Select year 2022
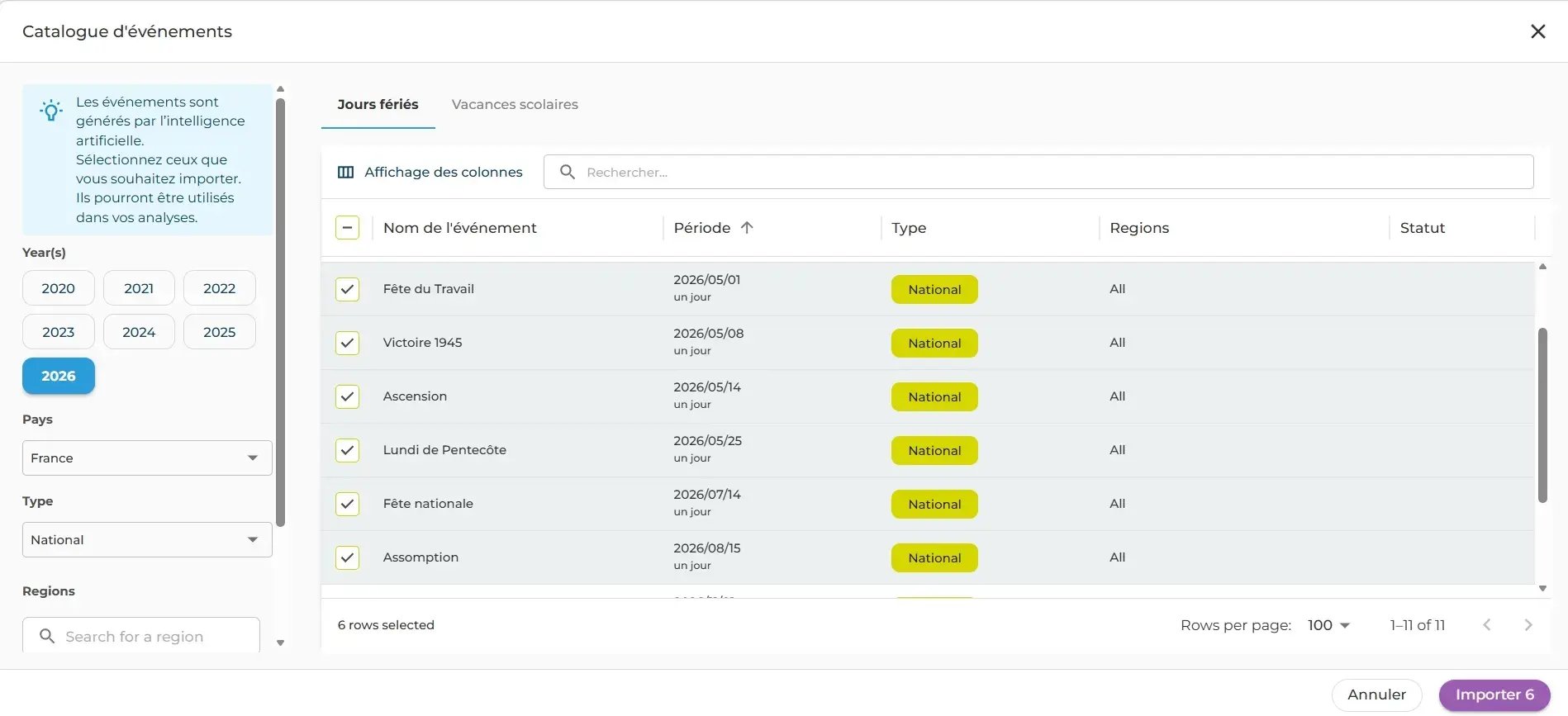This screenshot has width=1568, height=716. tap(219, 288)
